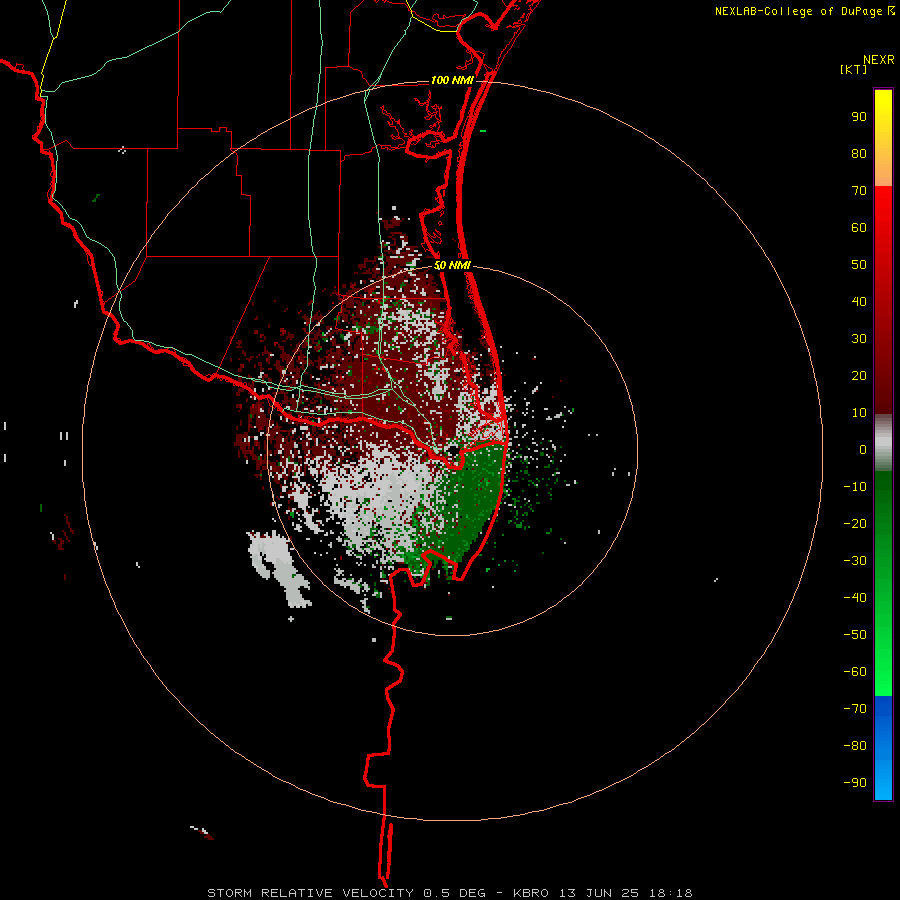Click the gray zero-velocity segment of color bar
900x900 pixels.
(x=883, y=443)
